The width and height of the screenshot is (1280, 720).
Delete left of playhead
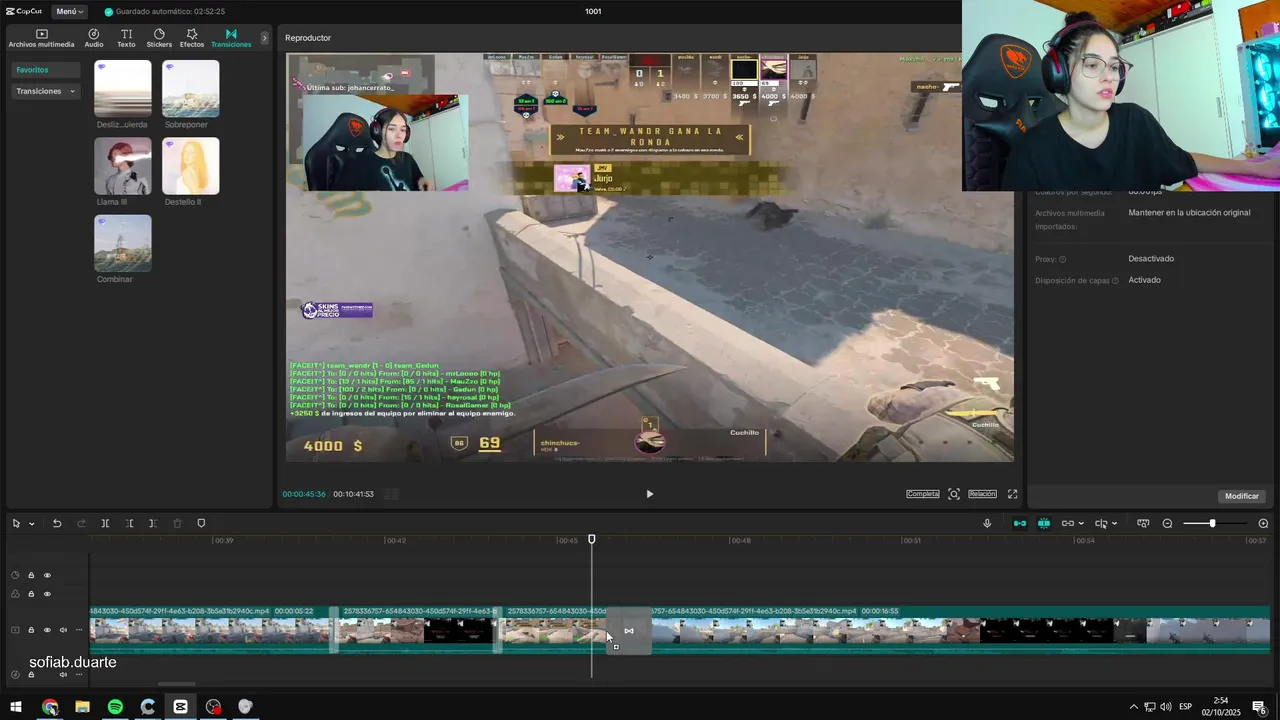(x=129, y=524)
